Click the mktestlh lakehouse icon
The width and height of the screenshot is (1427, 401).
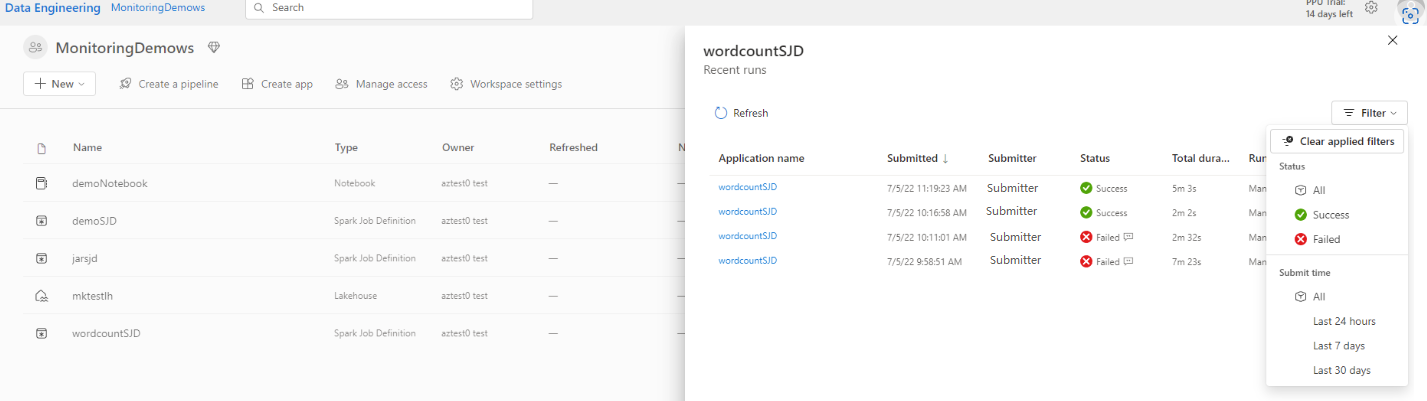point(41,296)
